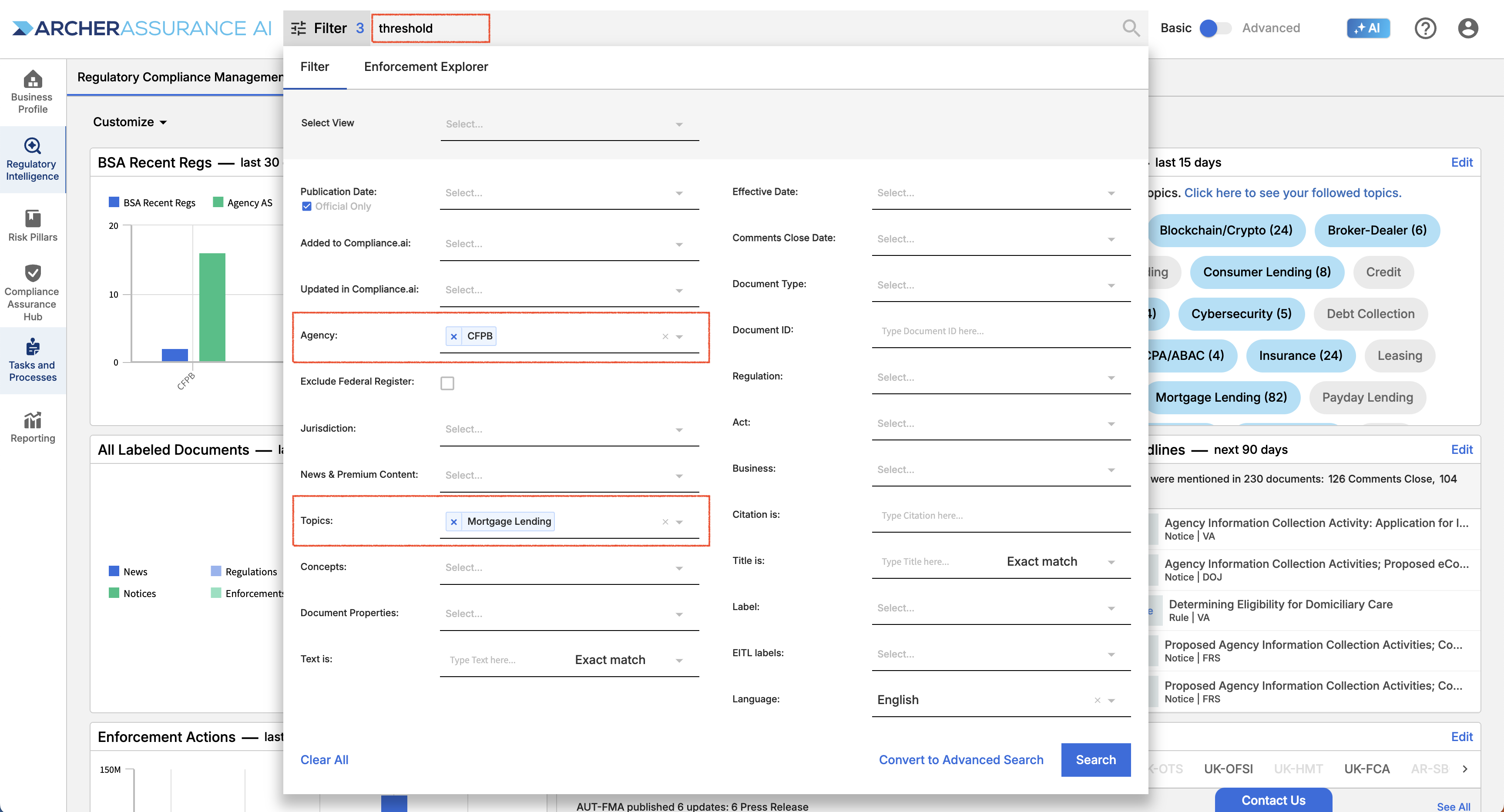Click the Contact Us button
This screenshot has width=1504, height=812.
coord(1273,800)
